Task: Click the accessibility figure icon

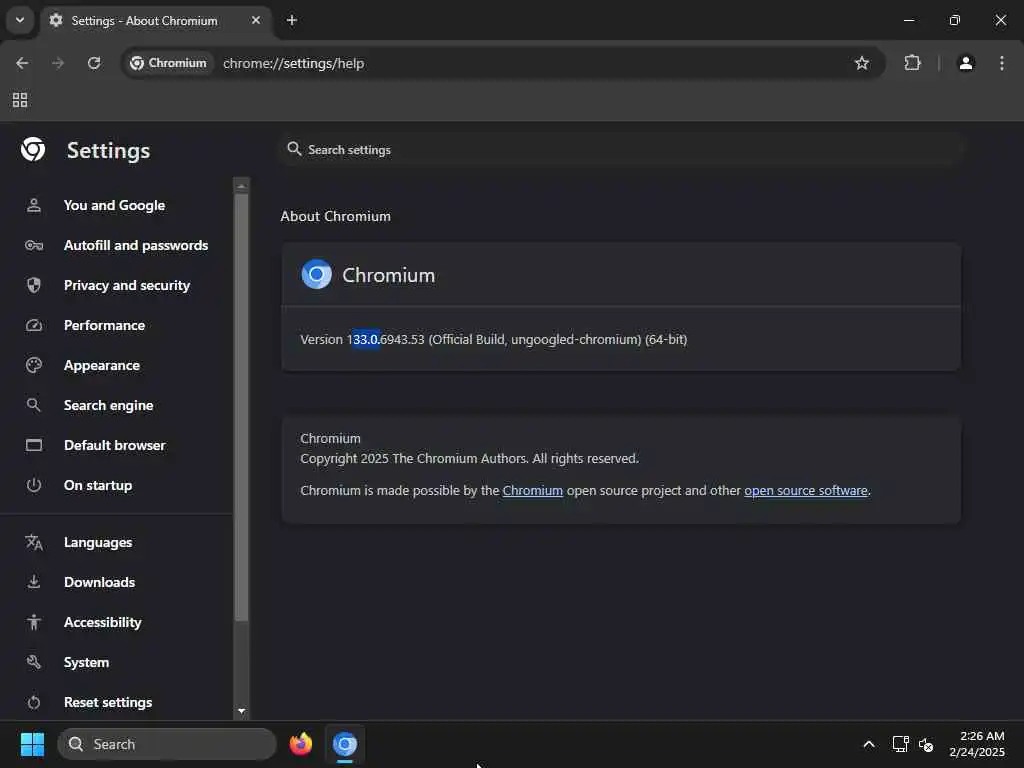Action: click(34, 622)
